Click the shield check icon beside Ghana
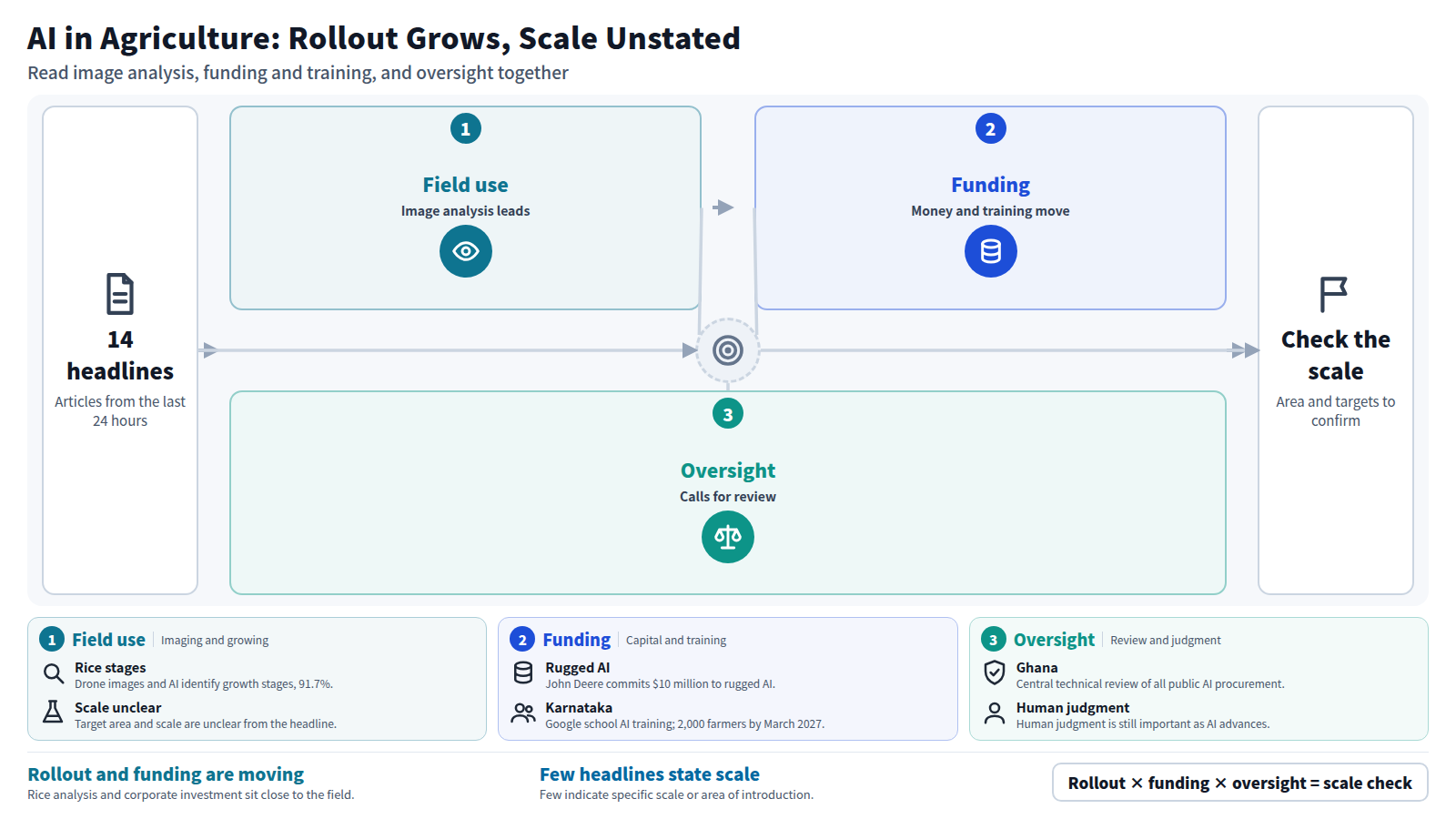The height and width of the screenshot is (819, 1456). click(x=995, y=672)
